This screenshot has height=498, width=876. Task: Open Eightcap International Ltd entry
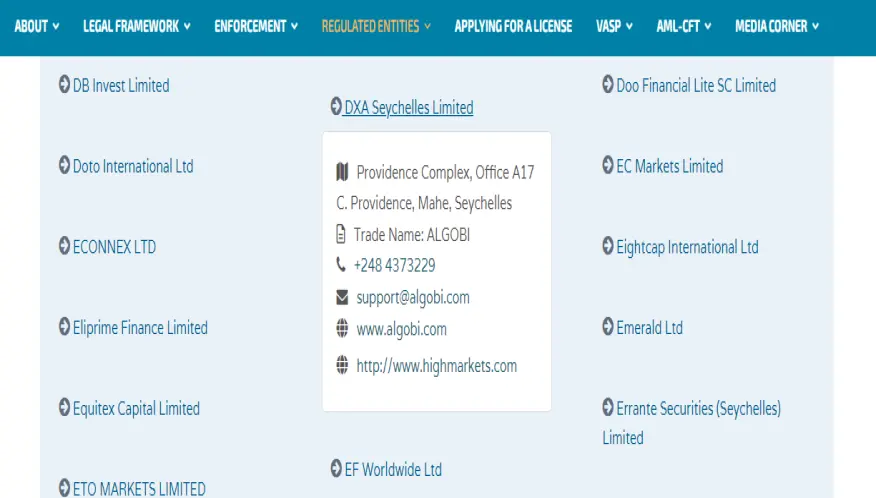click(x=688, y=247)
